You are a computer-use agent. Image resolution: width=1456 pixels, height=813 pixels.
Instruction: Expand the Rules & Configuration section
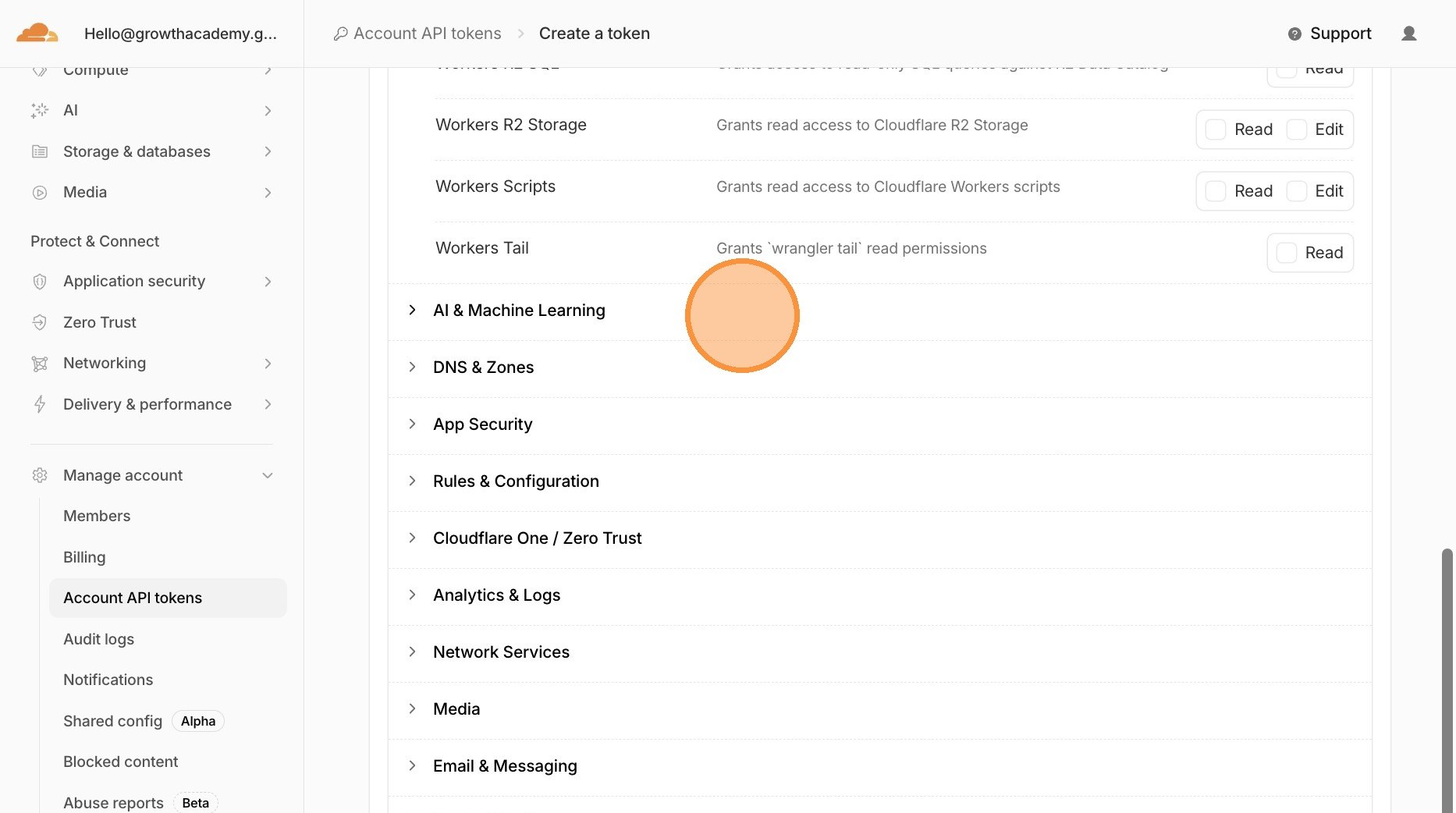tap(879, 481)
